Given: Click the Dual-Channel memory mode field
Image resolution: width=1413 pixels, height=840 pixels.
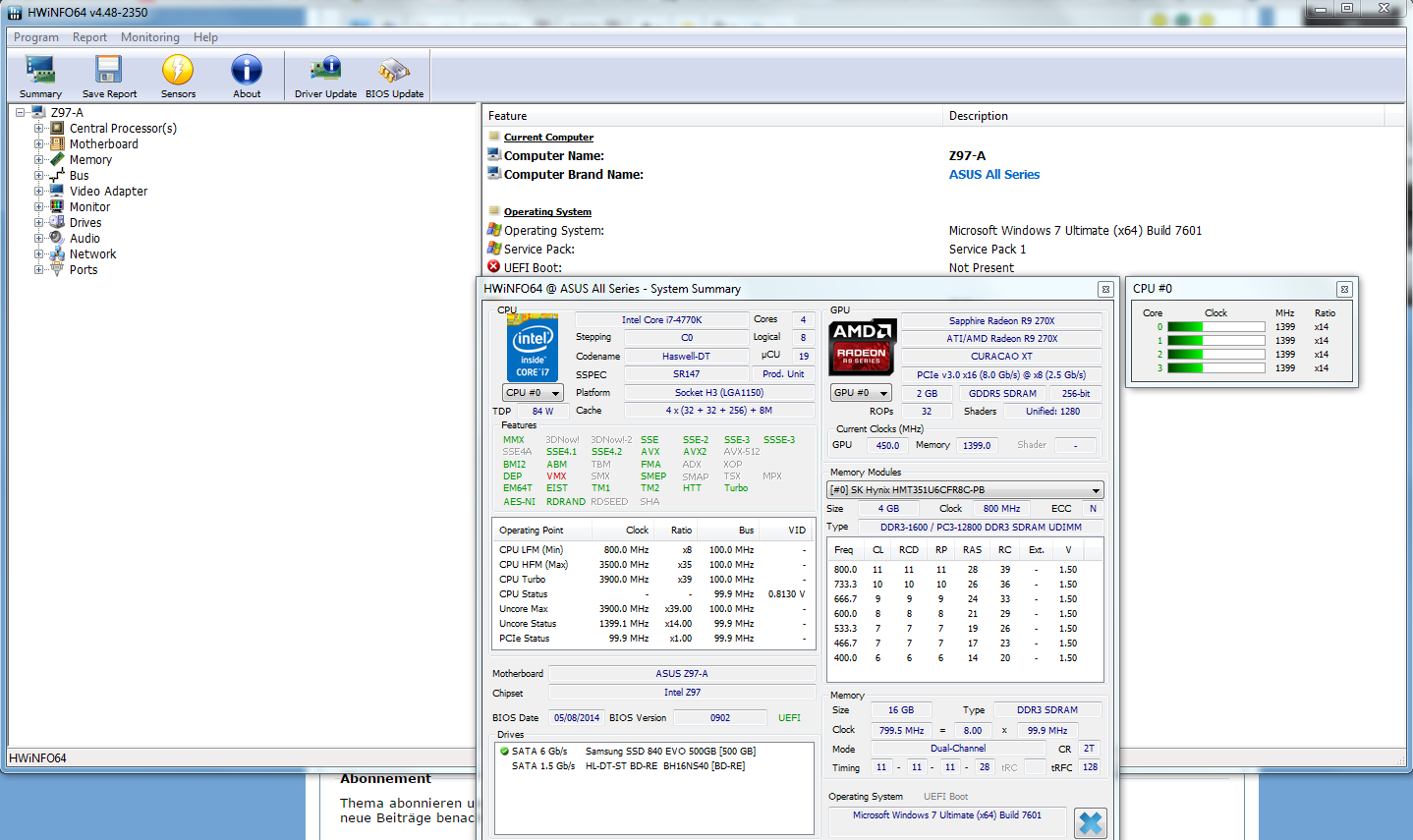Looking at the screenshot, I should [958, 749].
